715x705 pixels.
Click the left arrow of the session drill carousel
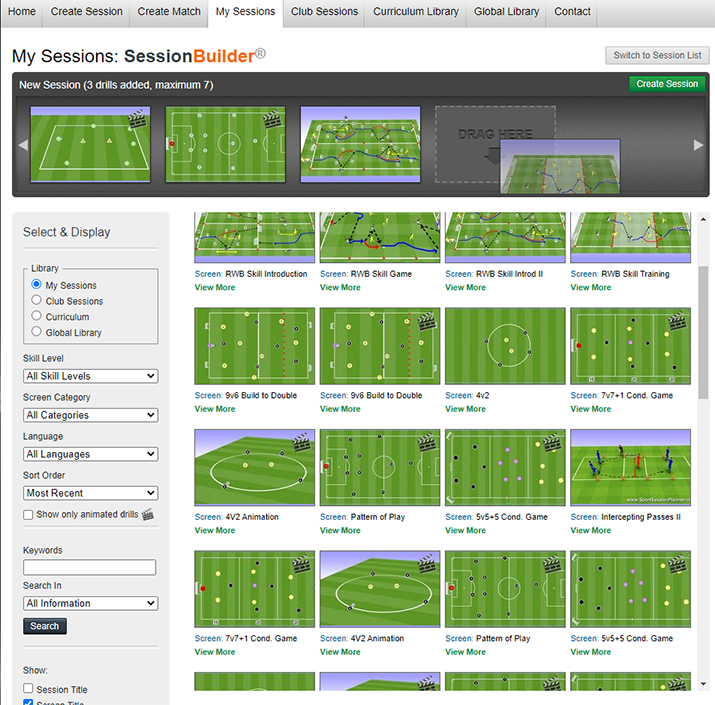[22, 145]
